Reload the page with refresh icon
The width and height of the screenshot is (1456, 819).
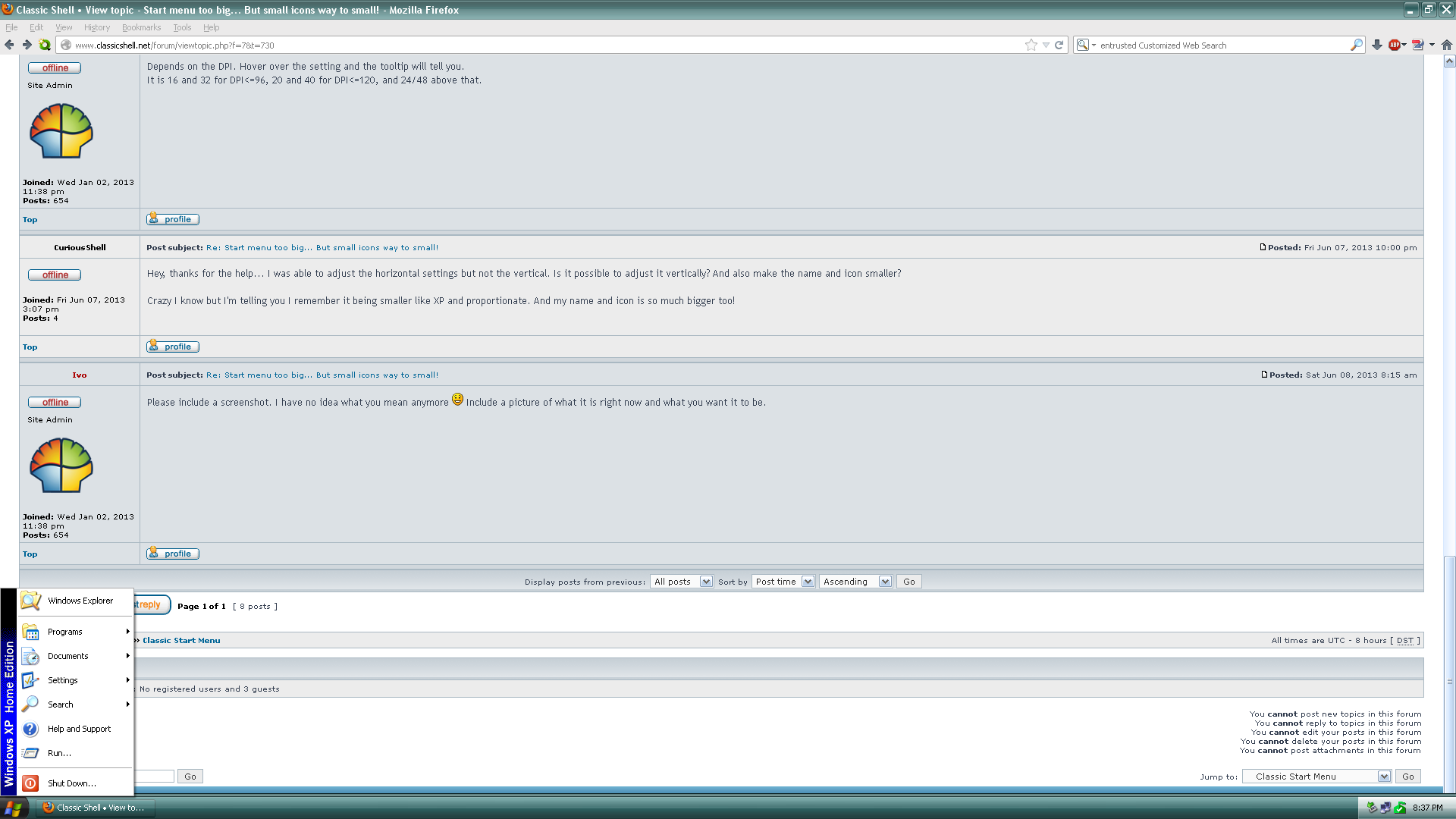1059,45
